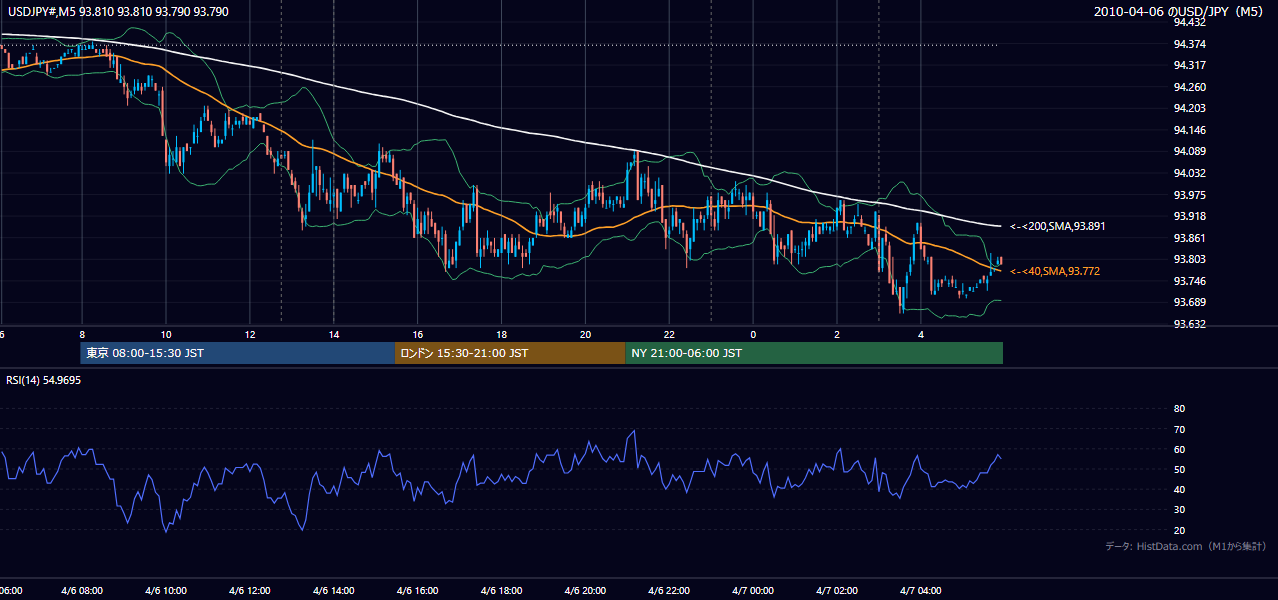Click date axis label 4/7 02:00
Image resolution: width=1278 pixels, height=600 pixels.
837,591
